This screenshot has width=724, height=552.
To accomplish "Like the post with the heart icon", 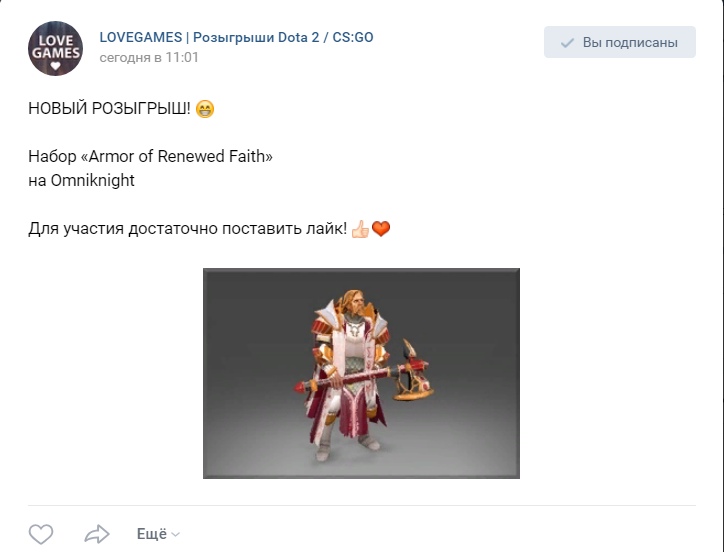I will click(x=40, y=534).
